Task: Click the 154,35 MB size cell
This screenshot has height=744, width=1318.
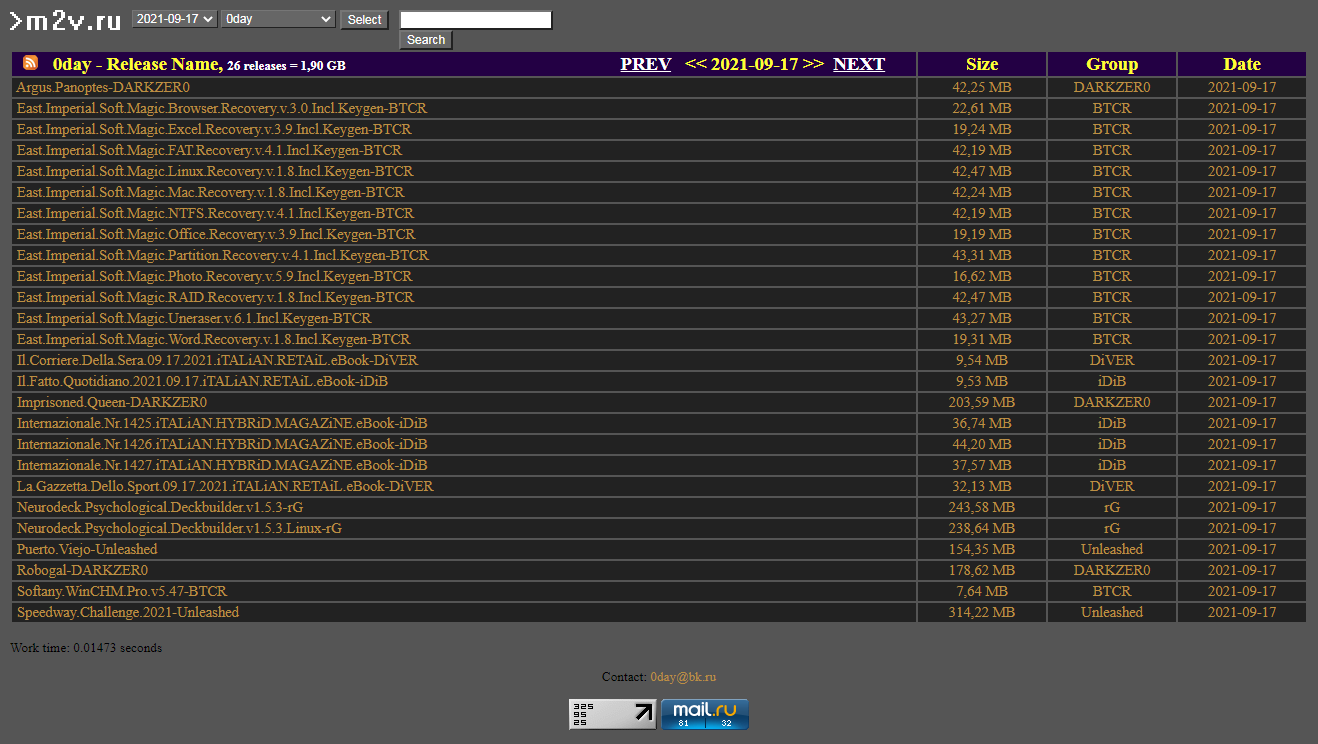Action: click(982, 549)
